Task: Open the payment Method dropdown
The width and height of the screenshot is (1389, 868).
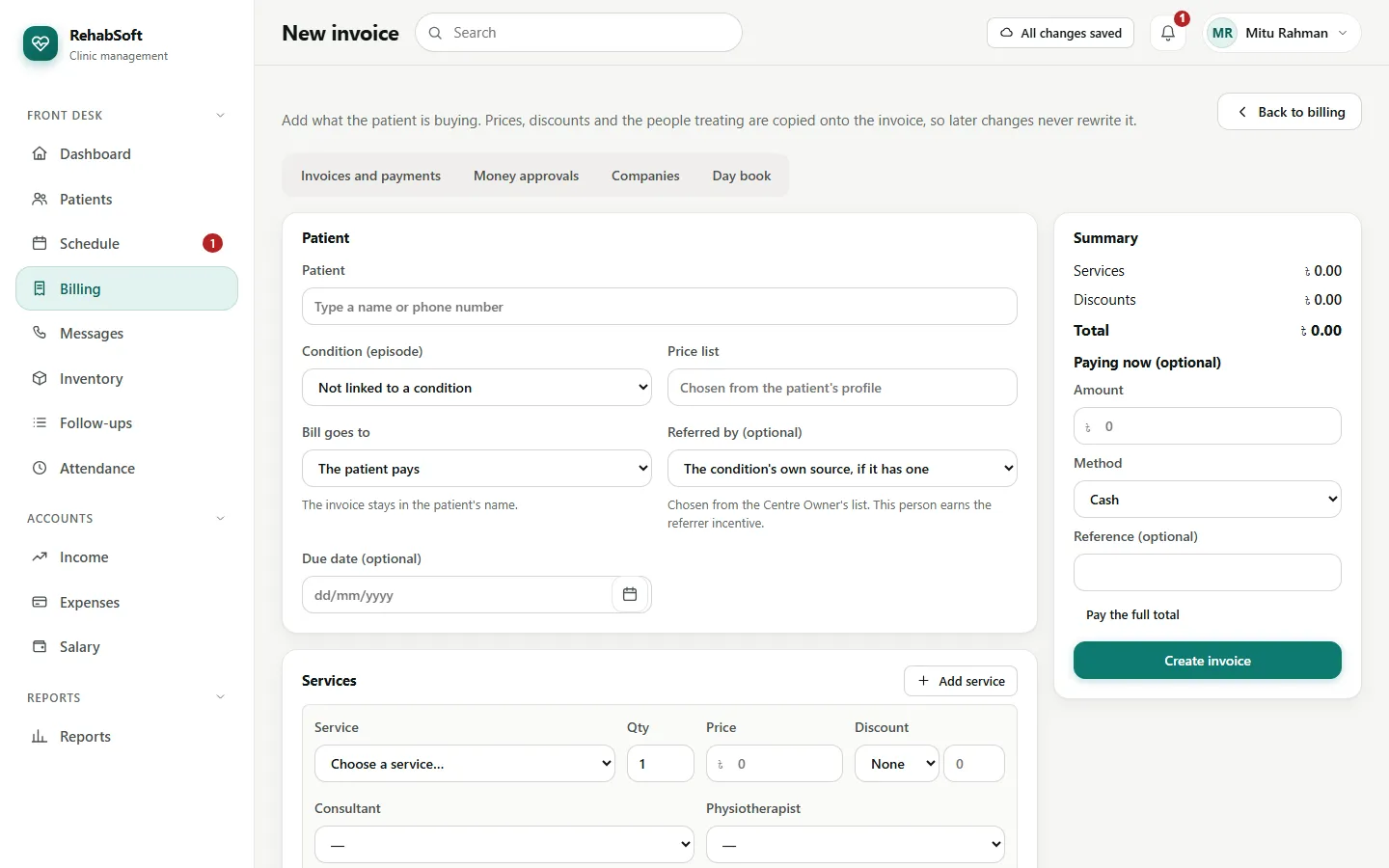Action: (x=1208, y=500)
